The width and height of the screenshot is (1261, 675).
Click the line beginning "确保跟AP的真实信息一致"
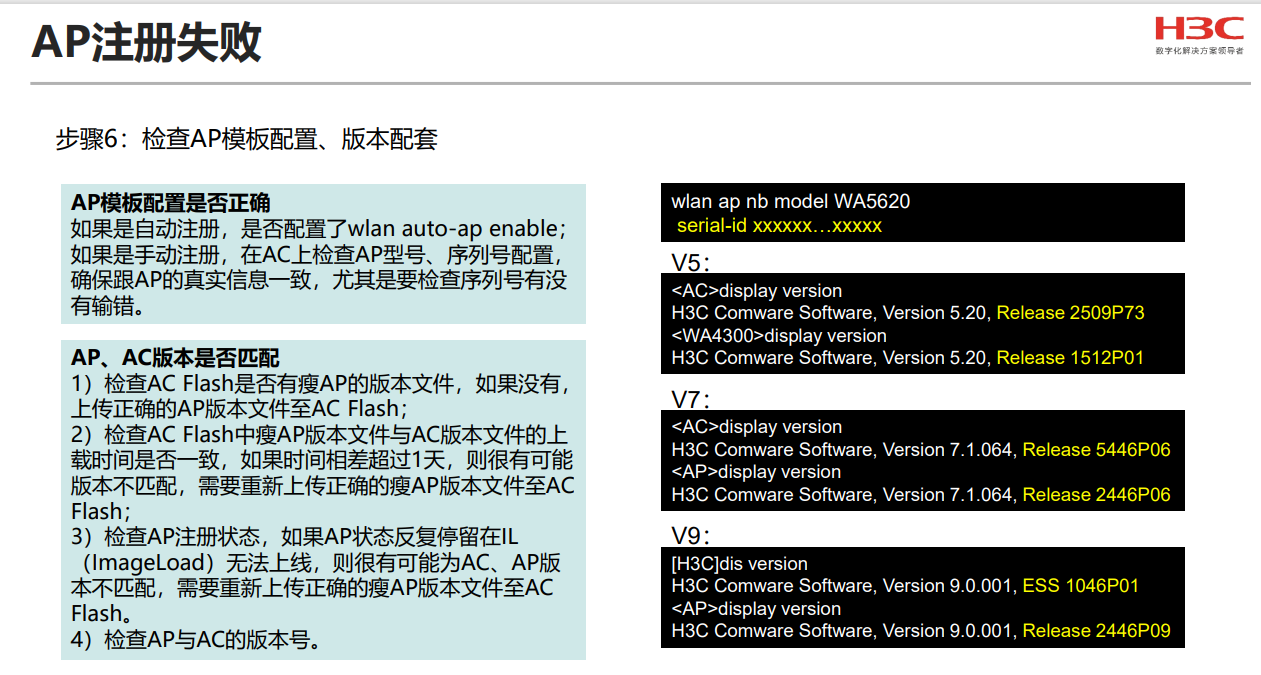(319, 280)
